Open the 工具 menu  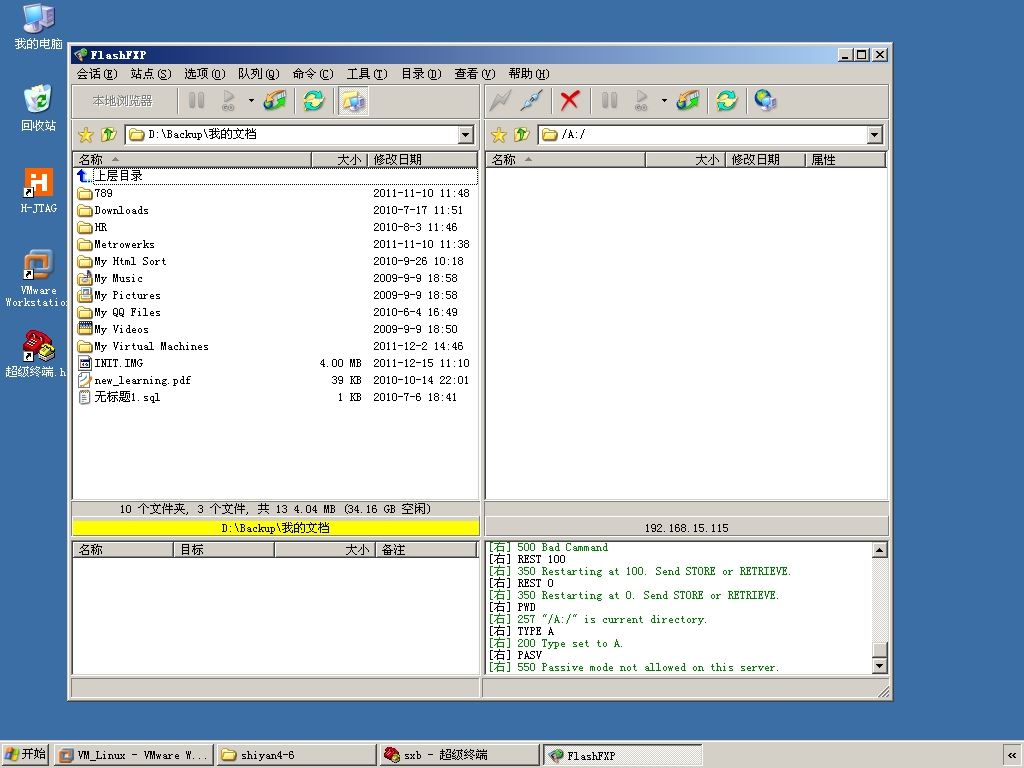[x=367, y=74]
